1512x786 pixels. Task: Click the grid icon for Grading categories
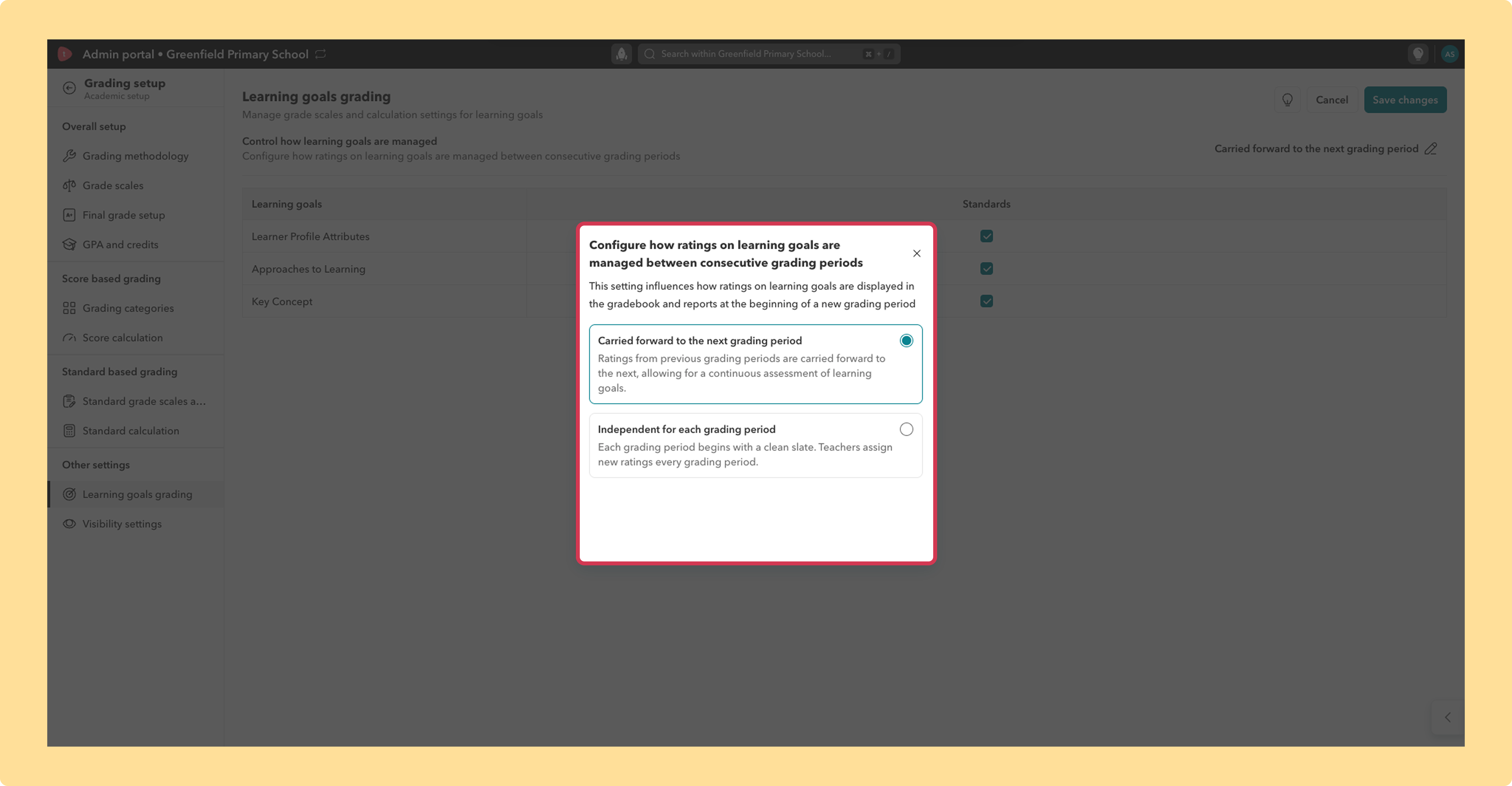click(x=69, y=308)
